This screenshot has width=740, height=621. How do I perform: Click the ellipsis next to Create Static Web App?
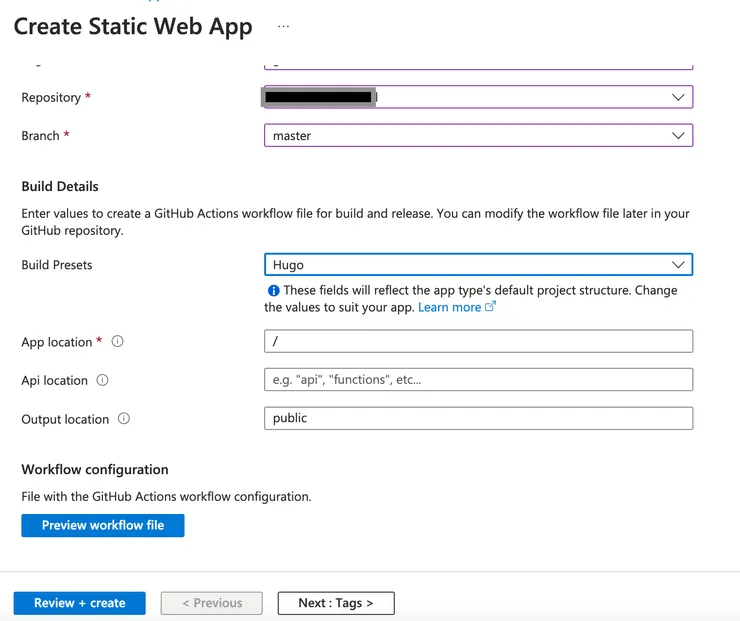[x=284, y=27]
